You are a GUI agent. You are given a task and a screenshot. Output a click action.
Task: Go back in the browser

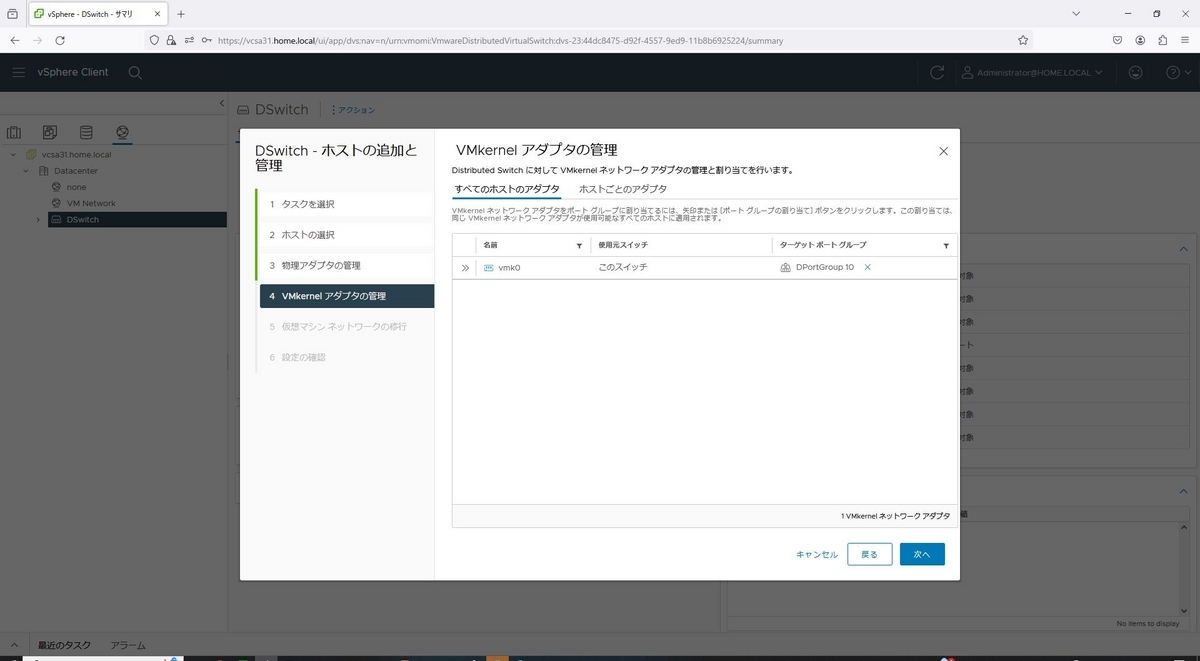(15, 40)
